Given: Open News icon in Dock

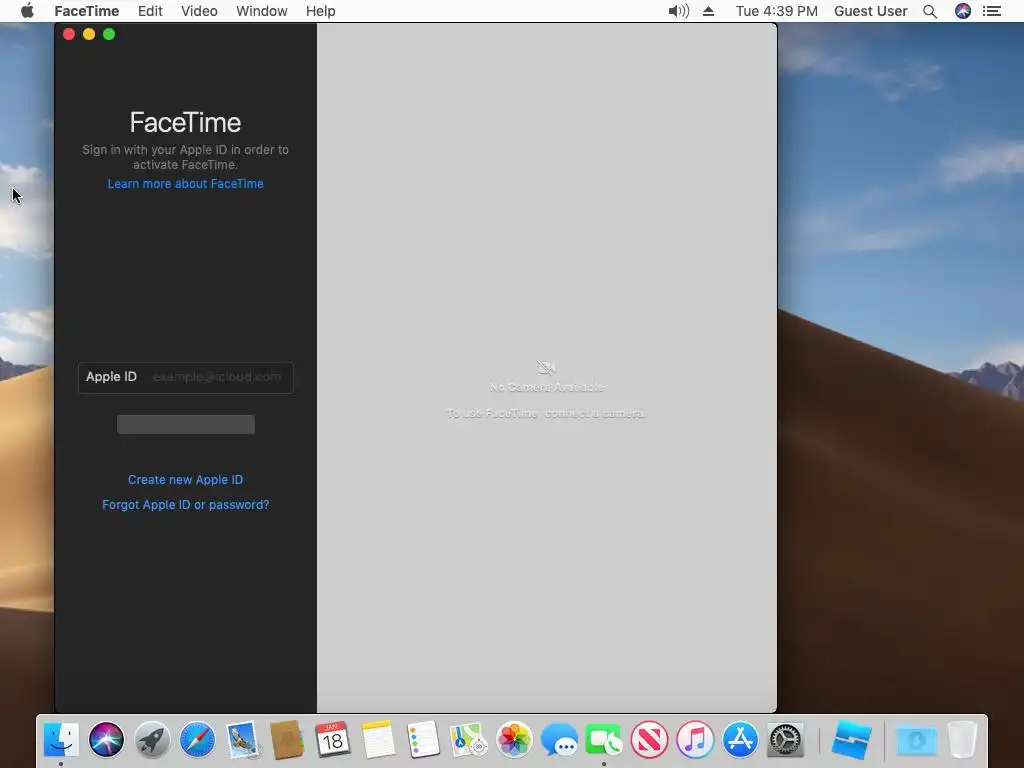Looking at the screenshot, I should click(650, 740).
